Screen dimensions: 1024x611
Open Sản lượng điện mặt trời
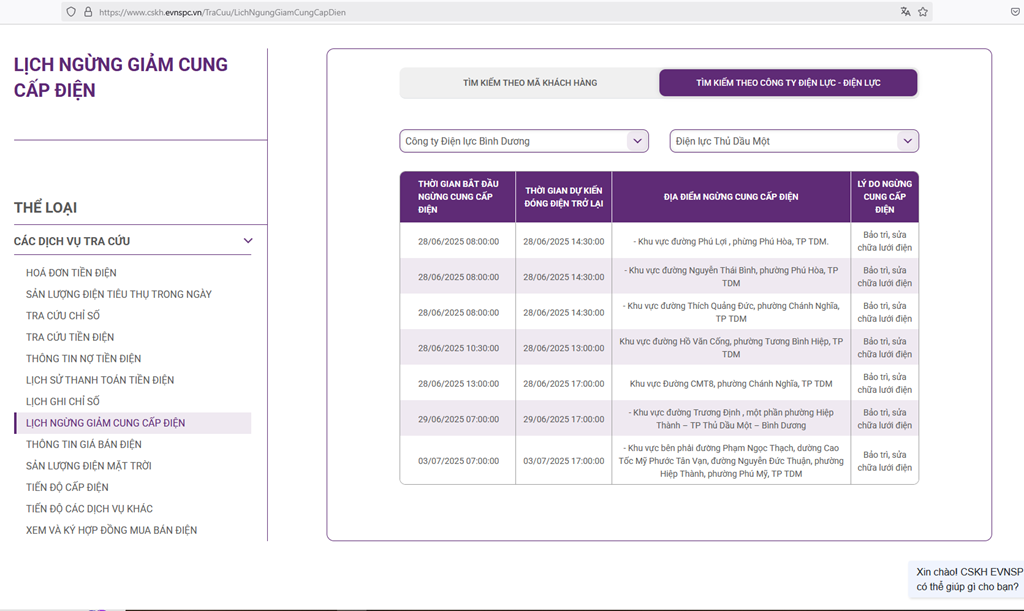pyautogui.click(x=89, y=466)
